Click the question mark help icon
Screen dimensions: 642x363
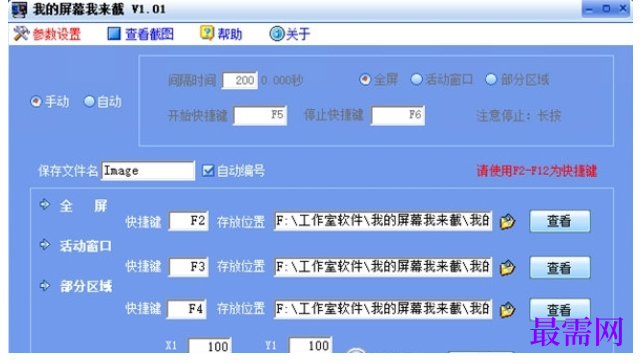pos(207,33)
